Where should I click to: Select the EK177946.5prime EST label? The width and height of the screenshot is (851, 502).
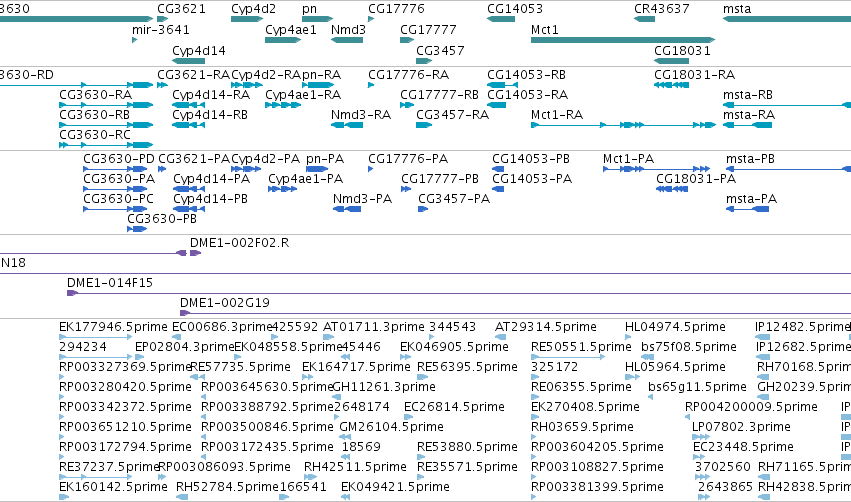113,327
